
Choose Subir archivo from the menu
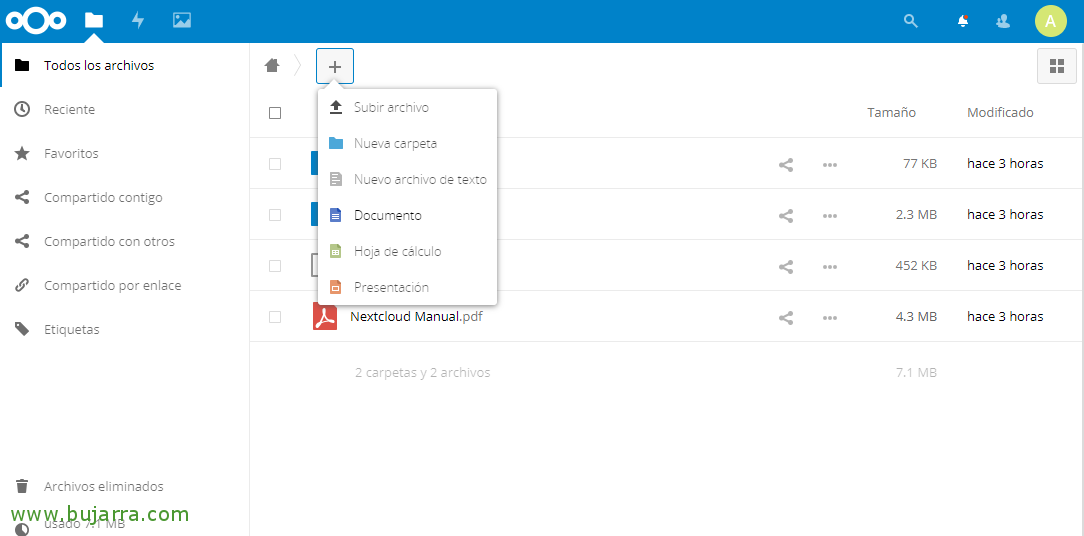tap(391, 107)
